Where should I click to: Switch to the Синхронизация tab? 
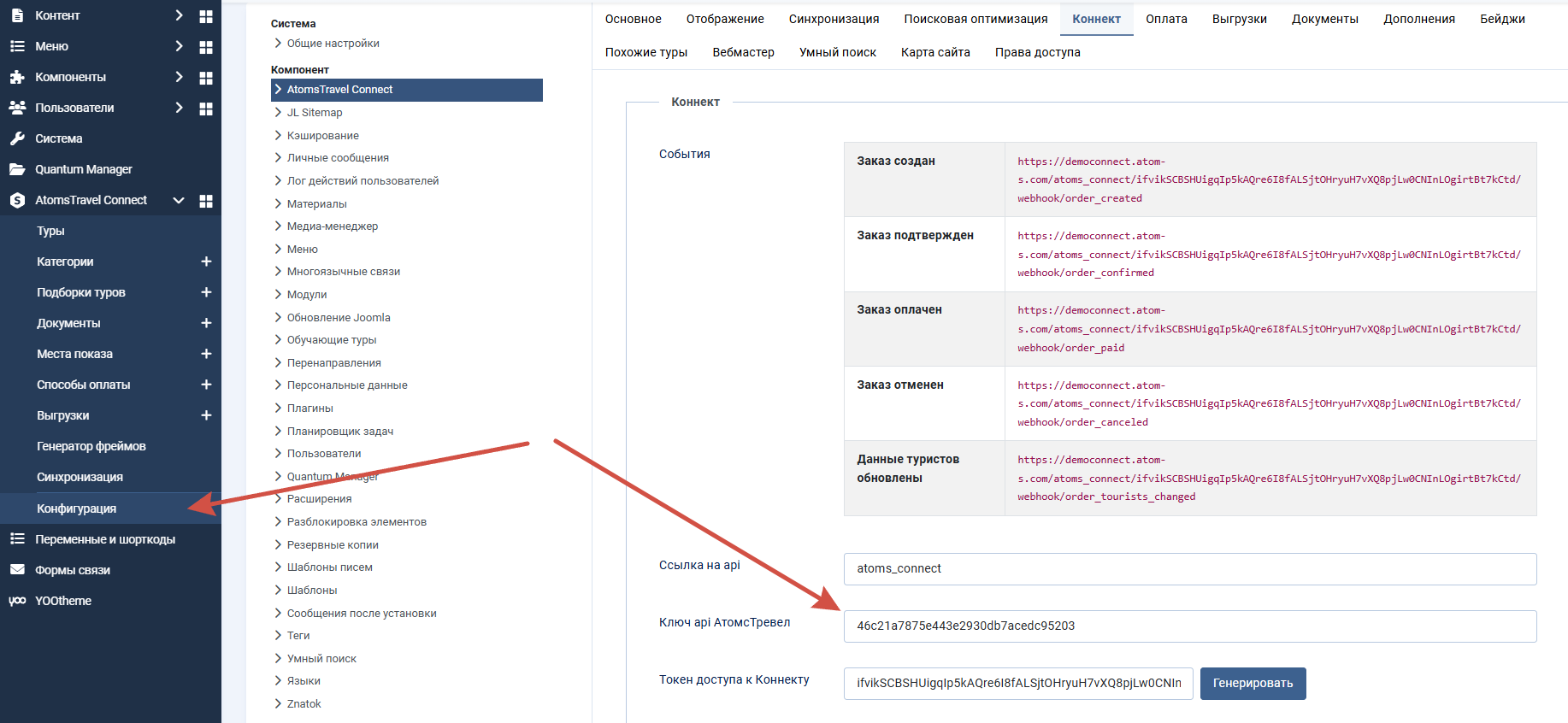tap(834, 19)
